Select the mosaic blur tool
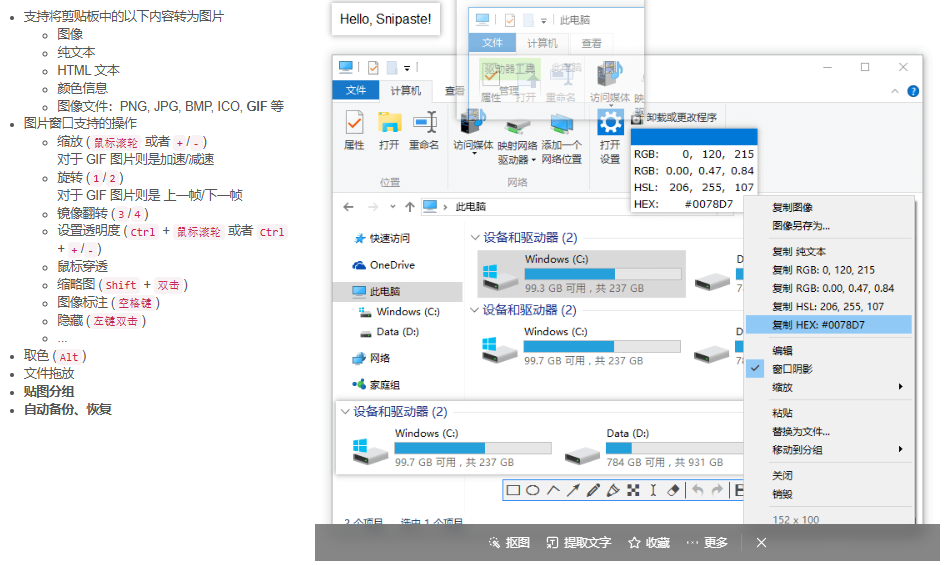The image size is (949, 565). [633, 490]
